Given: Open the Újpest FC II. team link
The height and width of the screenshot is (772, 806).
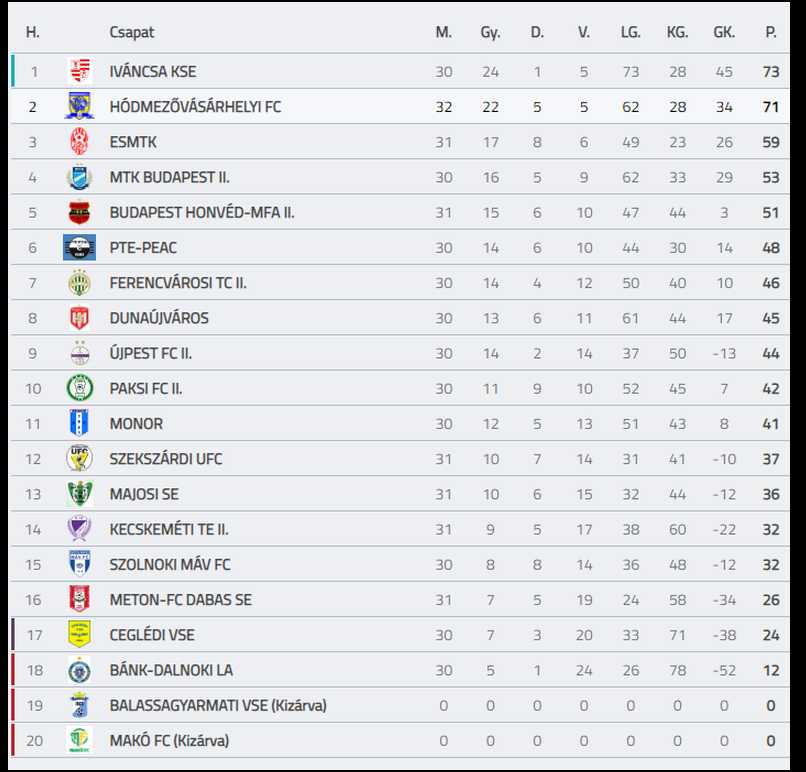Looking at the screenshot, I should 151,353.
